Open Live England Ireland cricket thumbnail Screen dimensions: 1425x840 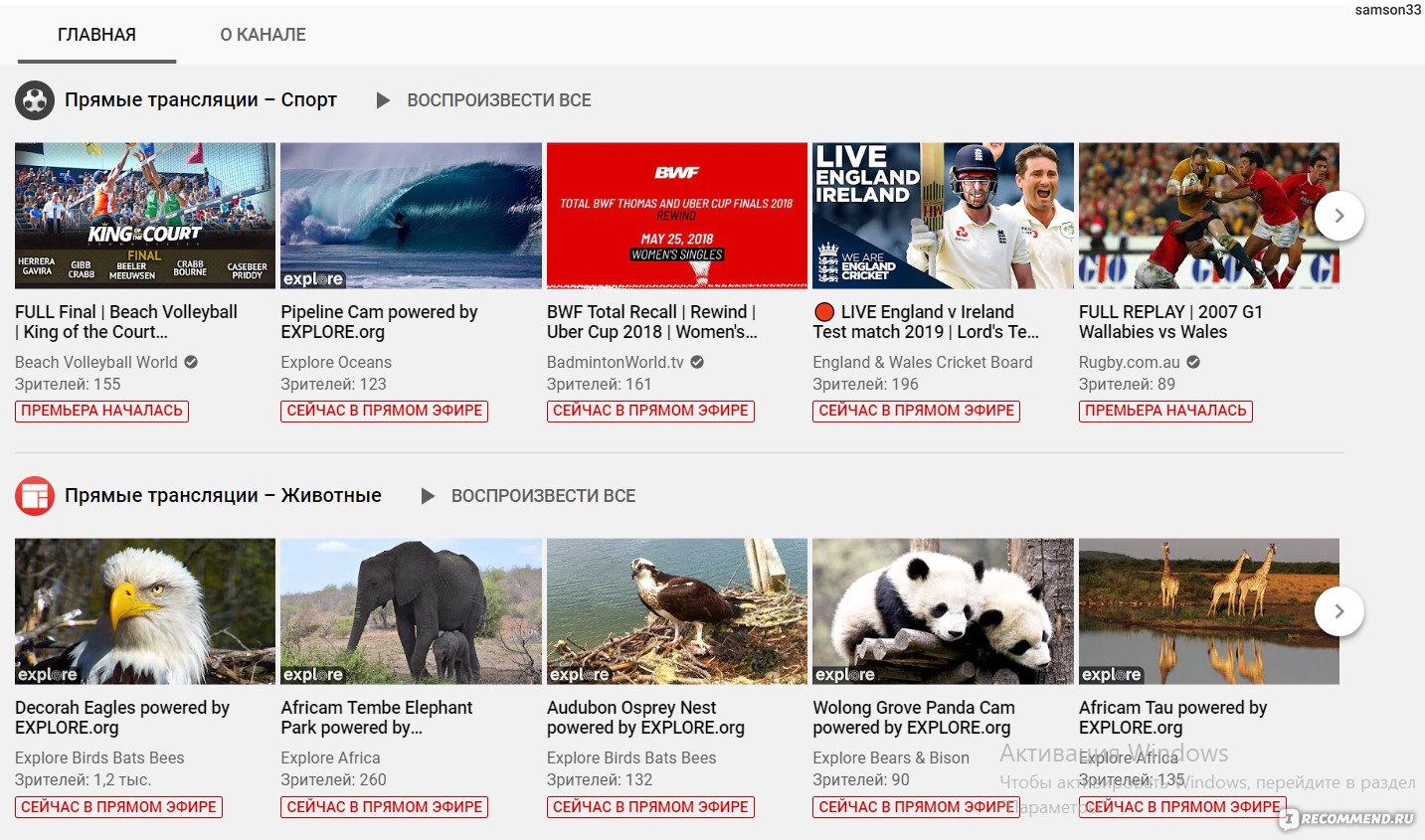pyautogui.click(x=943, y=216)
